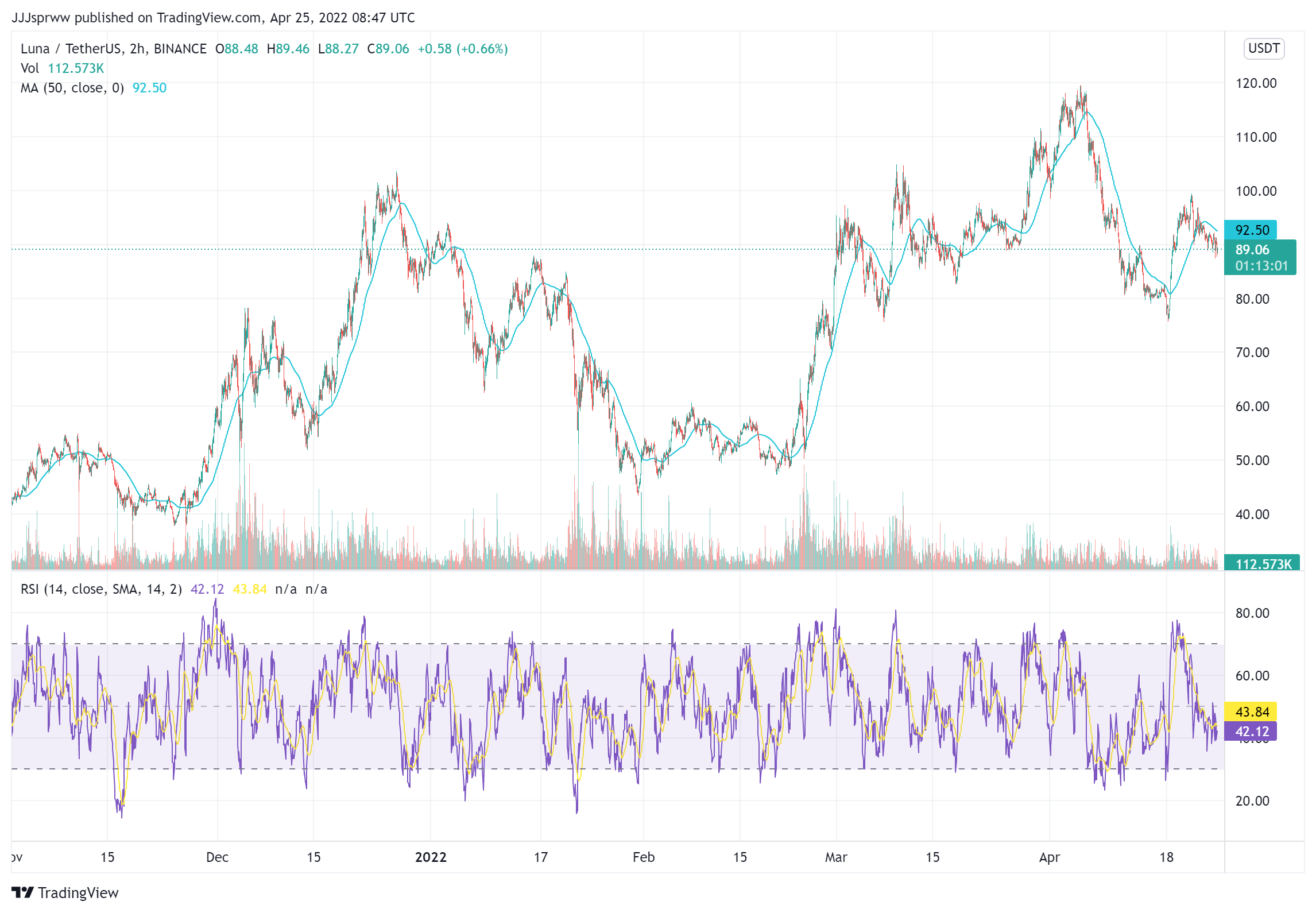This screenshot has height=913, width=1316.
Task: Click the 42.12 purple RSI axis tag
Action: tap(1251, 731)
